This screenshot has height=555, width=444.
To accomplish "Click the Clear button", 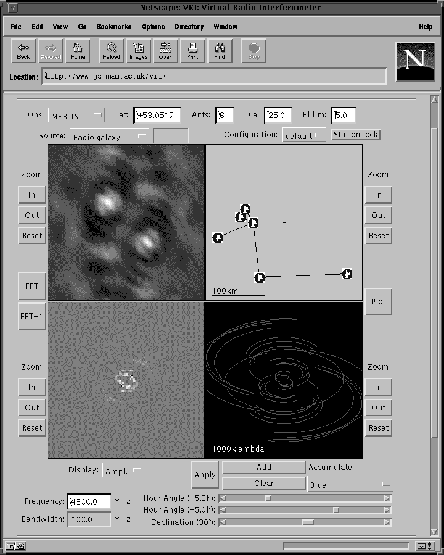I will [x=264, y=483].
